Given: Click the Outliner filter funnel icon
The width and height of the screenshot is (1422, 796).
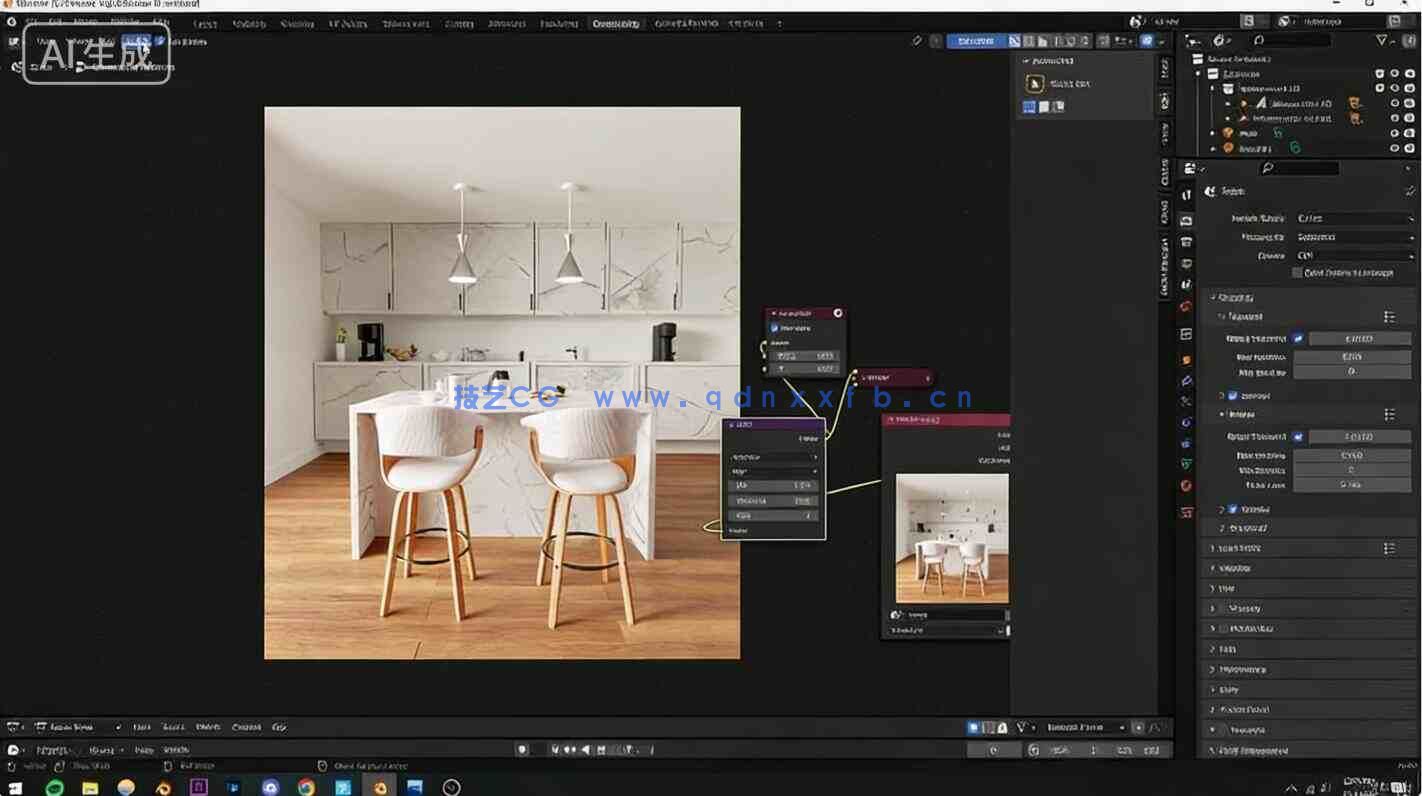Looking at the screenshot, I should click(x=1381, y=40).
